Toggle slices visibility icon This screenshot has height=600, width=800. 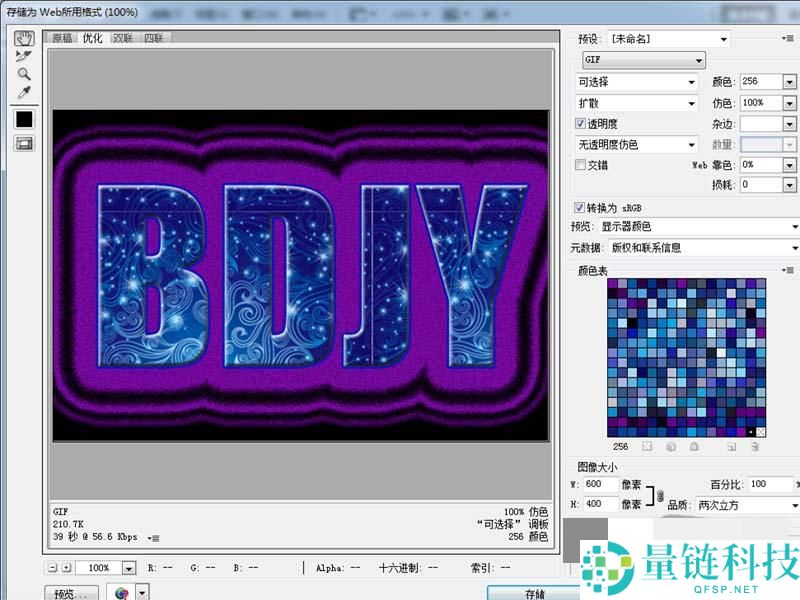tap(24, 143)
